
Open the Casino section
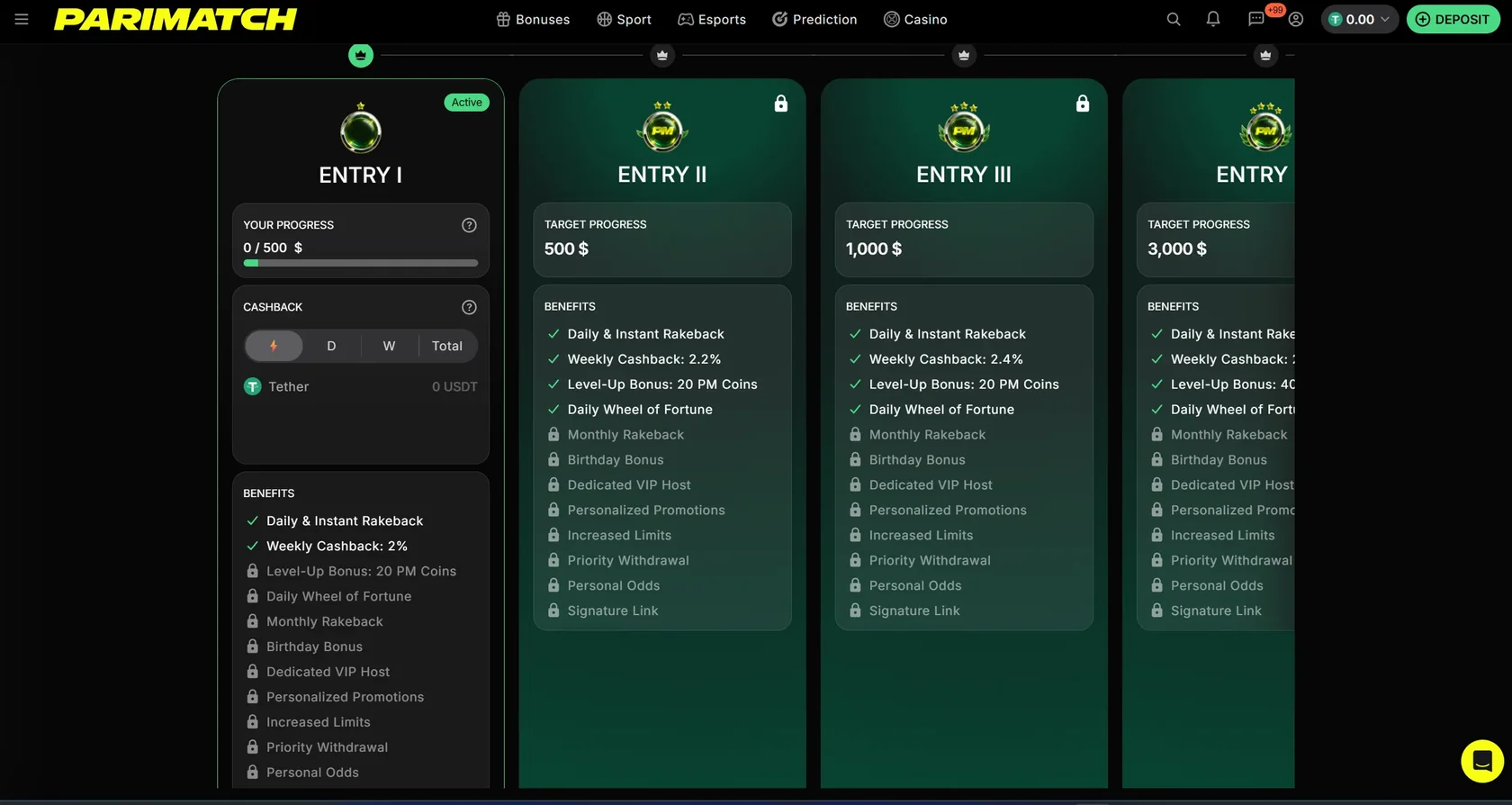click(x=915, y=19)
